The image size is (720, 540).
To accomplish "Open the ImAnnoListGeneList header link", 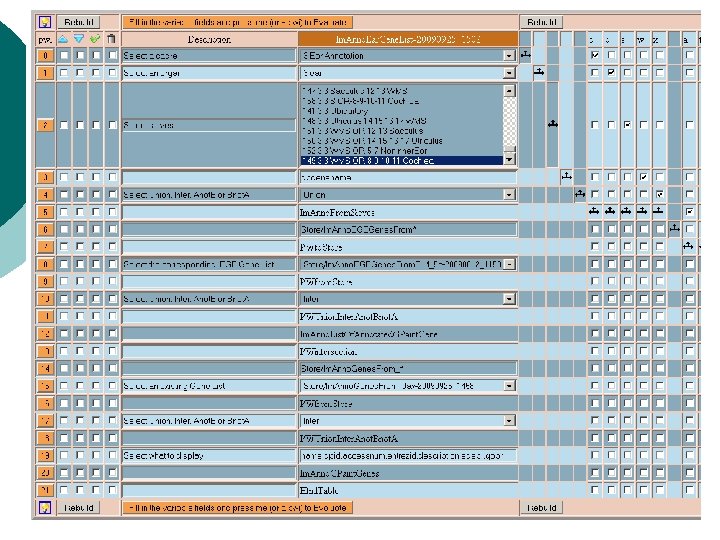I will coord(408,39).
